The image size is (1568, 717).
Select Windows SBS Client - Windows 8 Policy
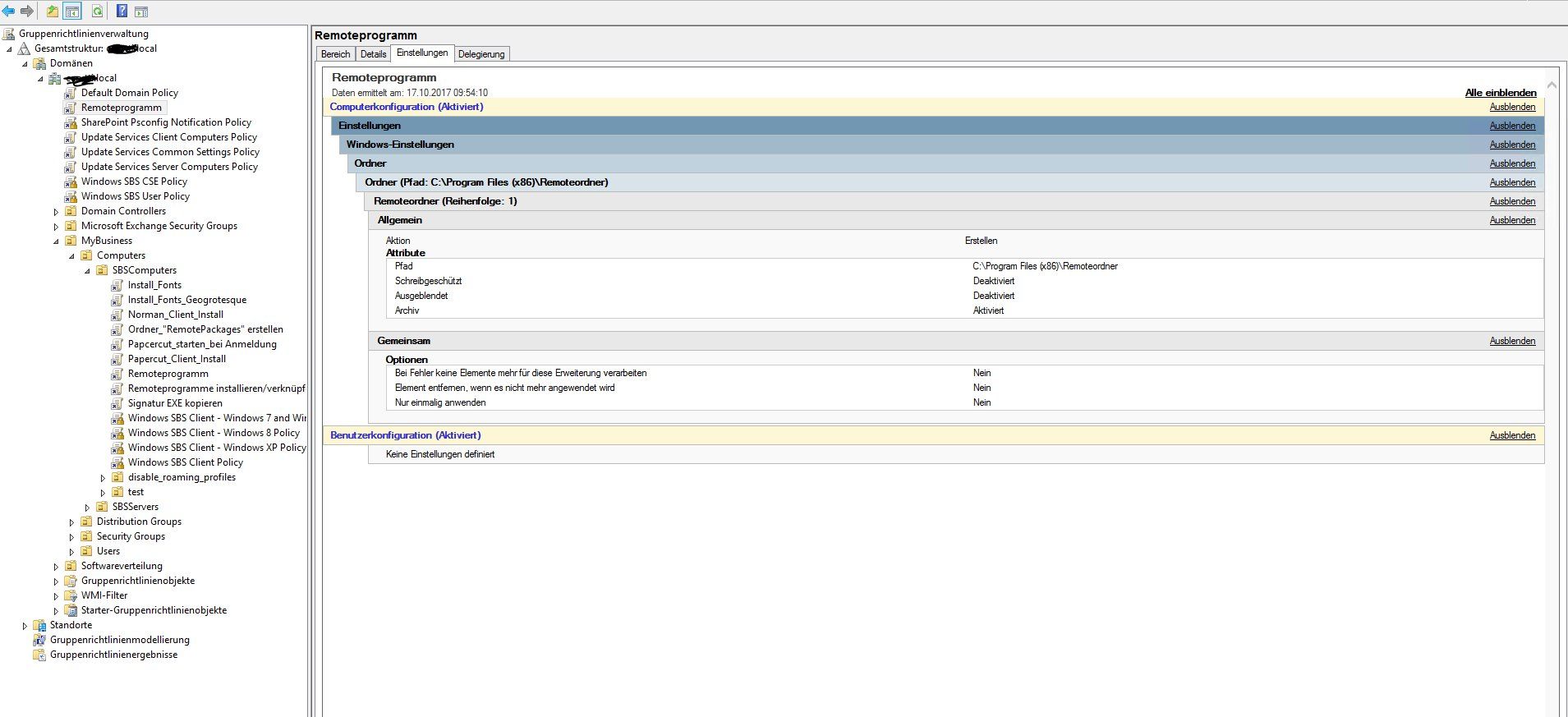click(214, 433)
